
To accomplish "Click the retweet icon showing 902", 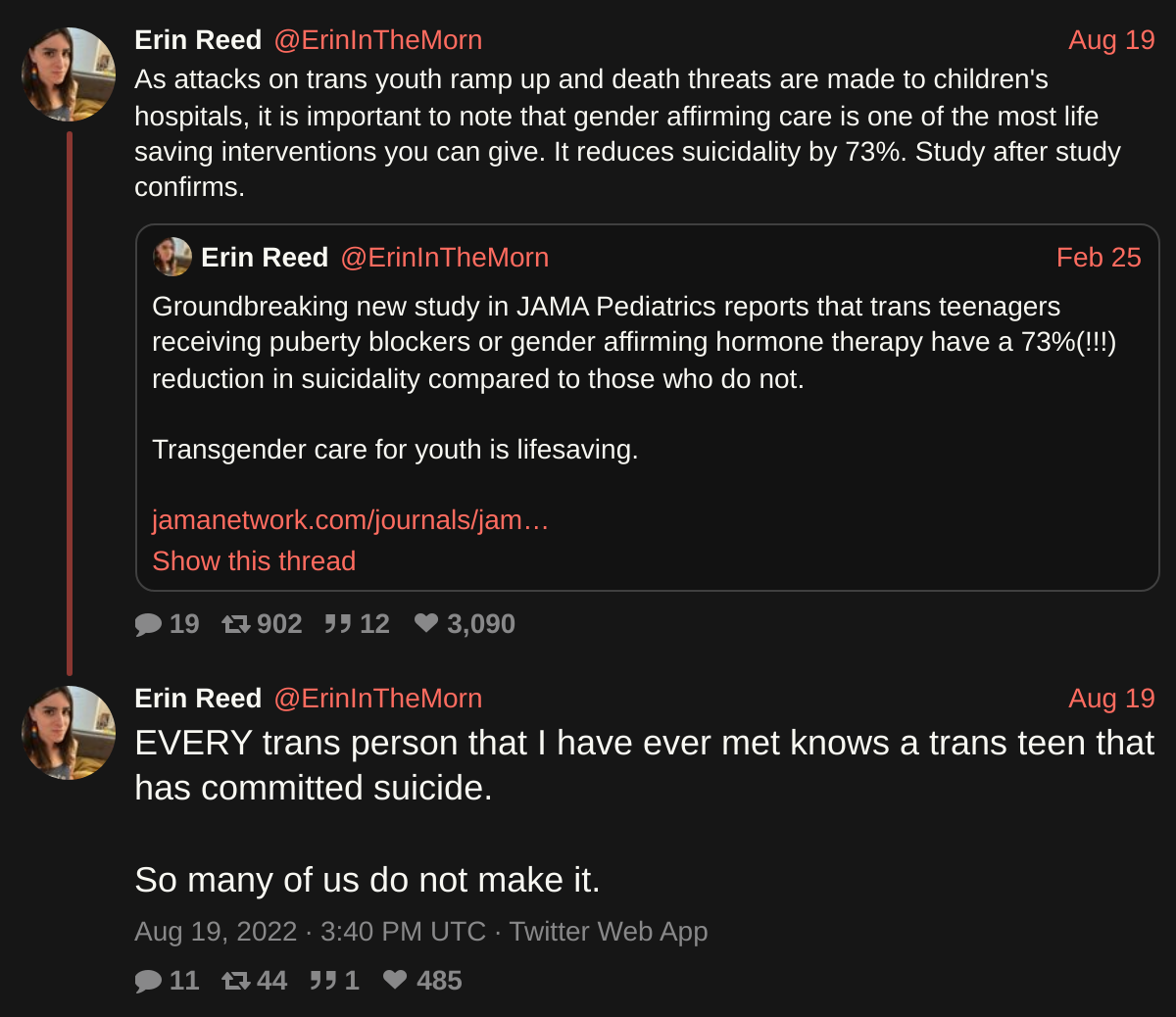I will pyautogui.click(x=236, y=624).
